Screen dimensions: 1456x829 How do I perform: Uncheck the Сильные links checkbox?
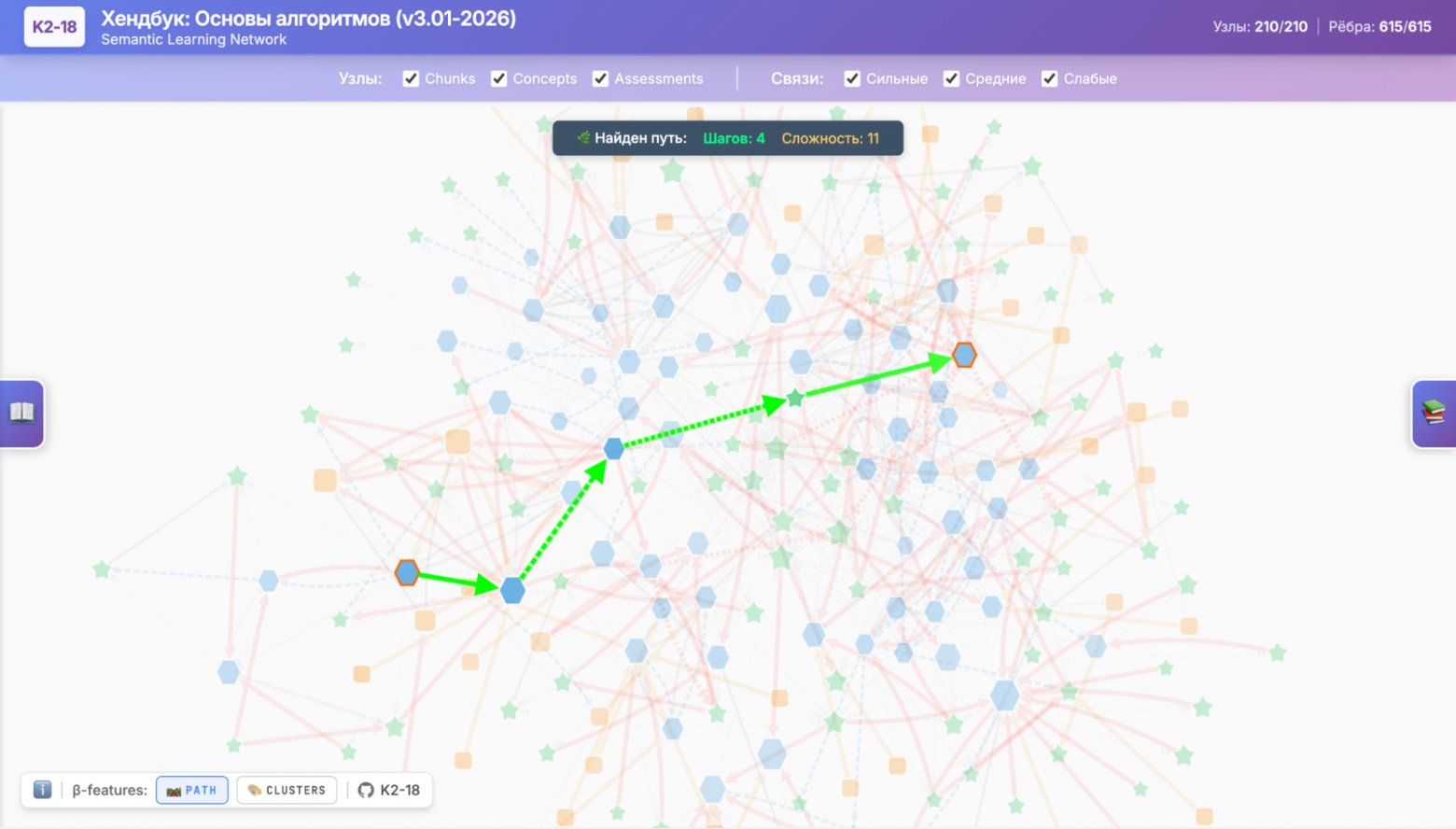tap(852, 78)
